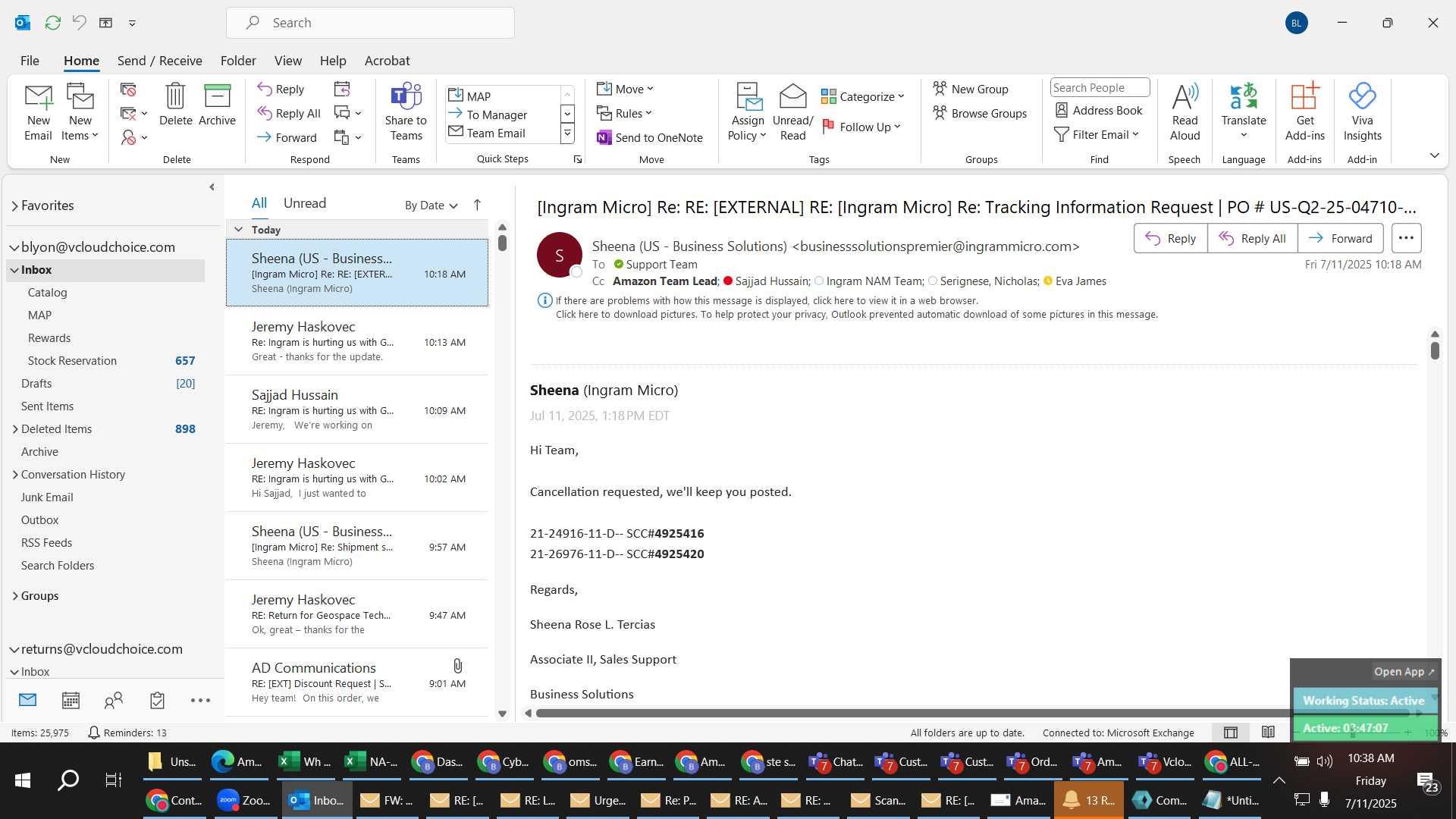1456x819 pixels.
Task: Open Jeremy Haskovec 10:13 AM email
Action: pos(357,341)
